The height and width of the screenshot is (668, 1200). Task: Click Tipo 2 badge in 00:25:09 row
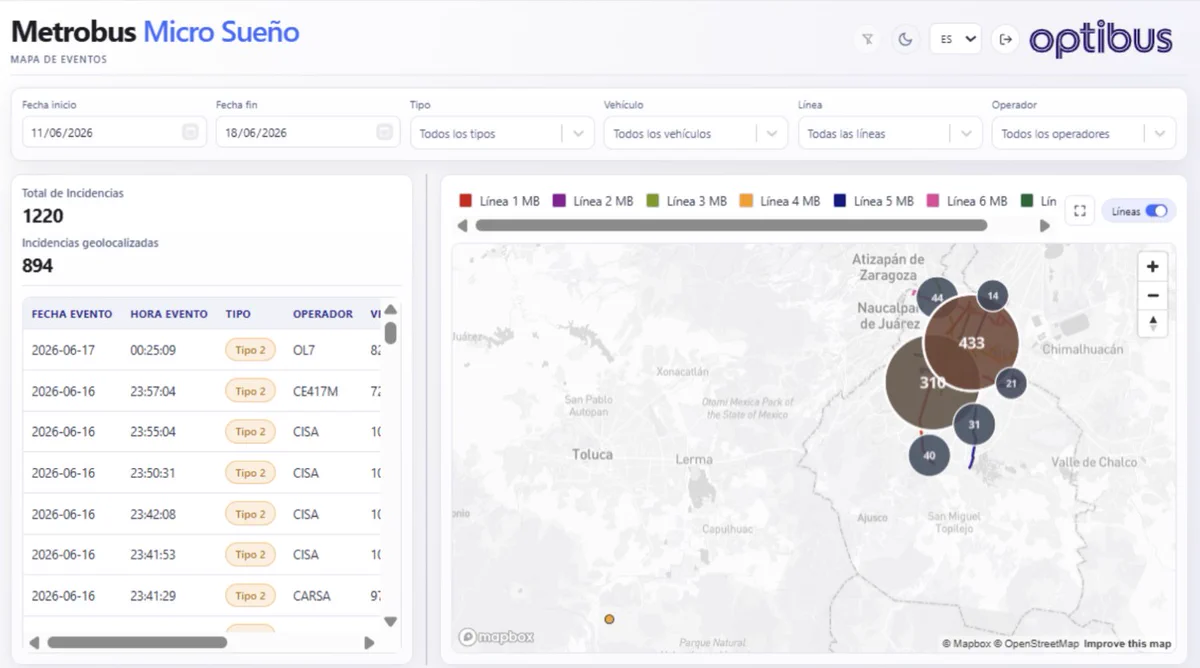coord(250,350)
